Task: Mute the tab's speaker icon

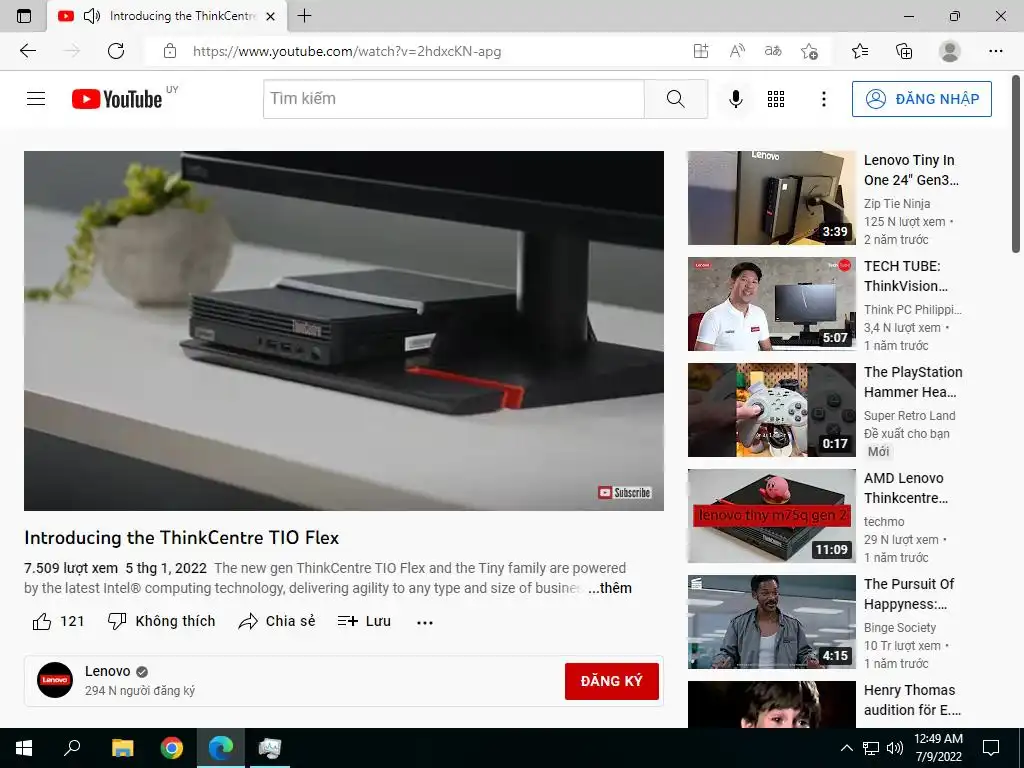Action: tap(91, 16)
